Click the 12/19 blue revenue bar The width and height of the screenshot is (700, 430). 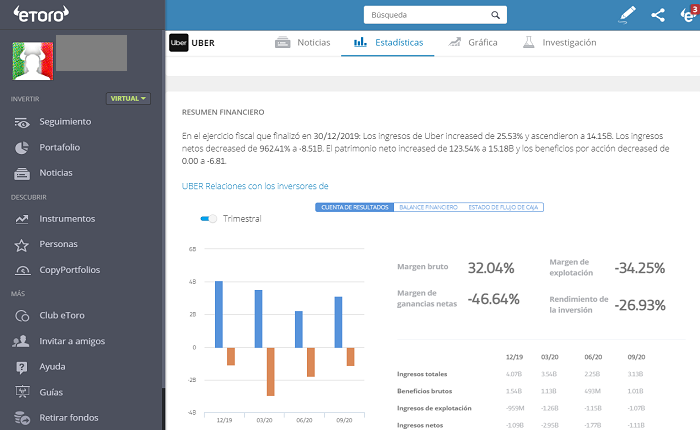click(219, 314)
